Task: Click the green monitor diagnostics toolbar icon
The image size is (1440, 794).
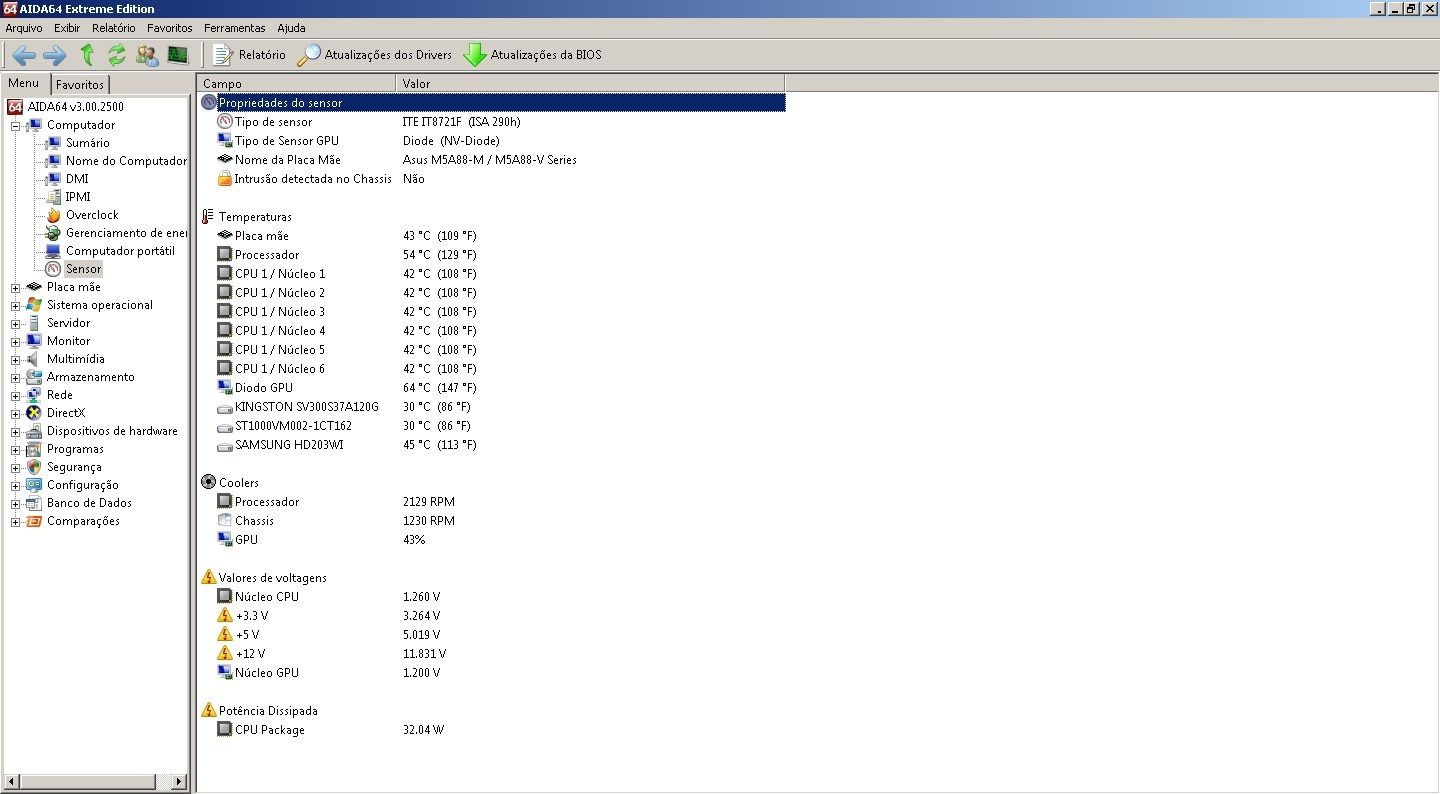Action: coord(178,55)
